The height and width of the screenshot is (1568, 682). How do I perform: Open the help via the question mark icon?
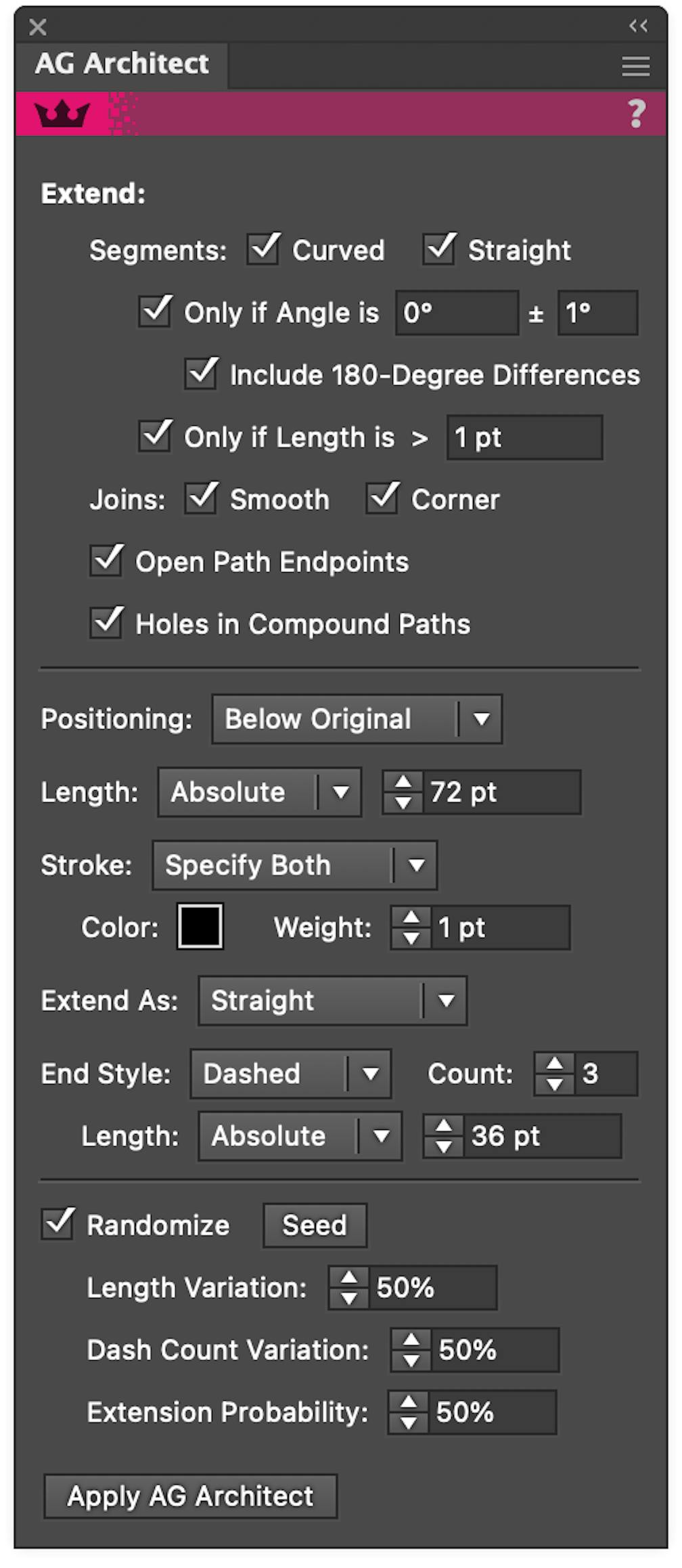[637, 114]
